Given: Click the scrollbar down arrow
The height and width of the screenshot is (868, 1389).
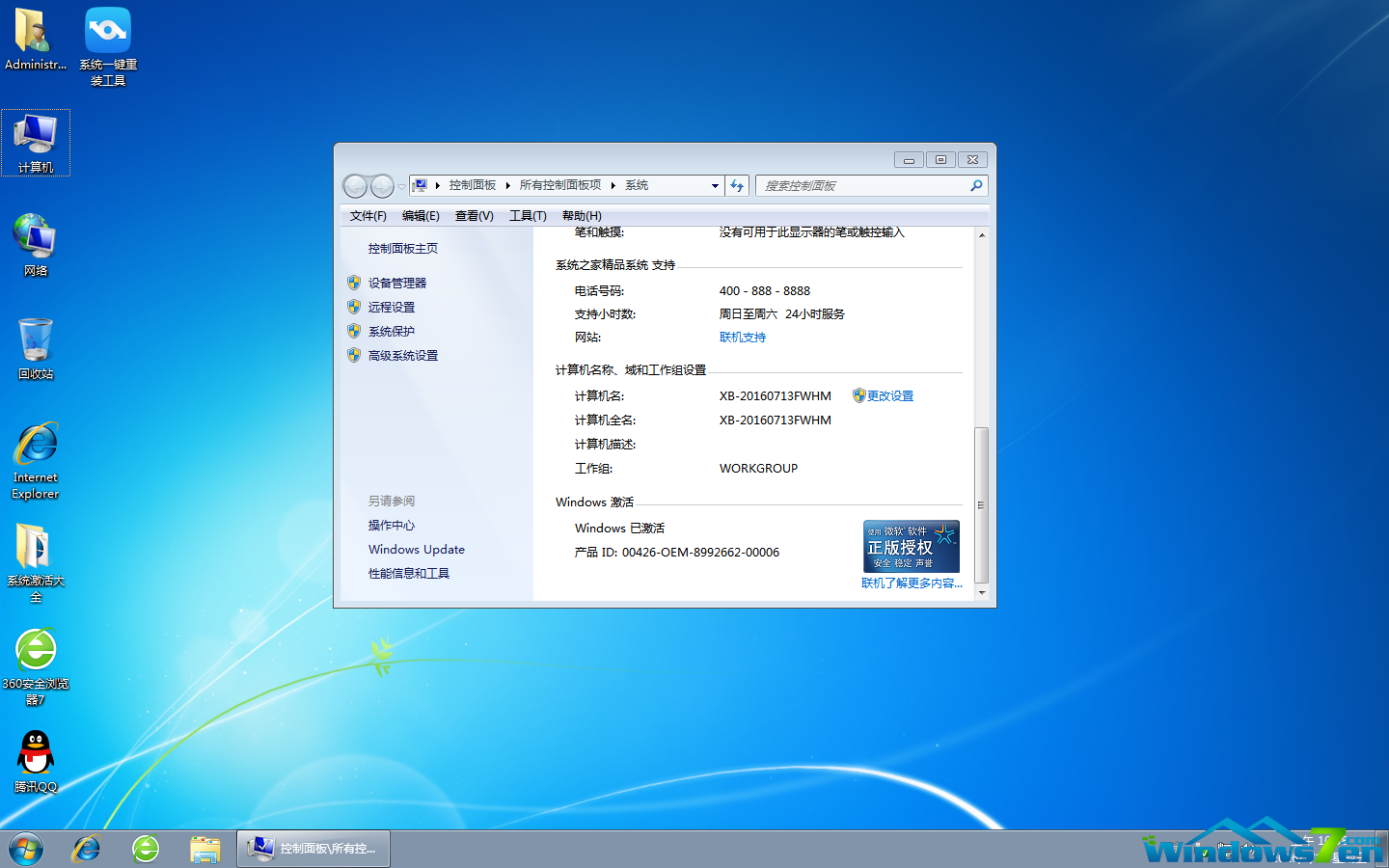Looking at the screenshot, I should 982,592.
